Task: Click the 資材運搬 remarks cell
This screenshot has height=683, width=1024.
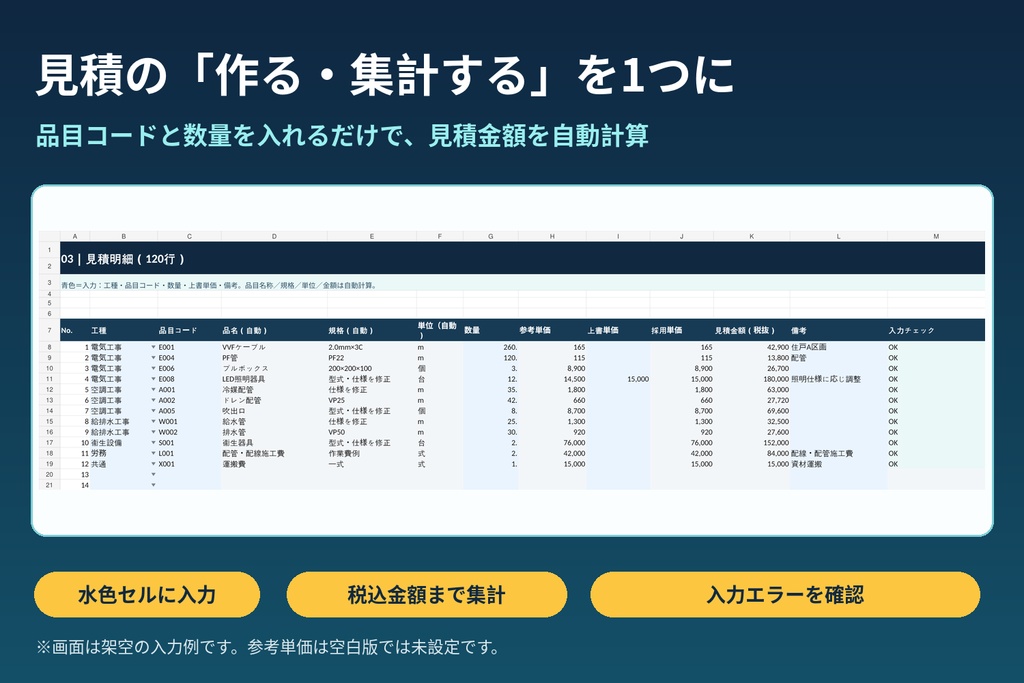Action: (x=839, y=464)
